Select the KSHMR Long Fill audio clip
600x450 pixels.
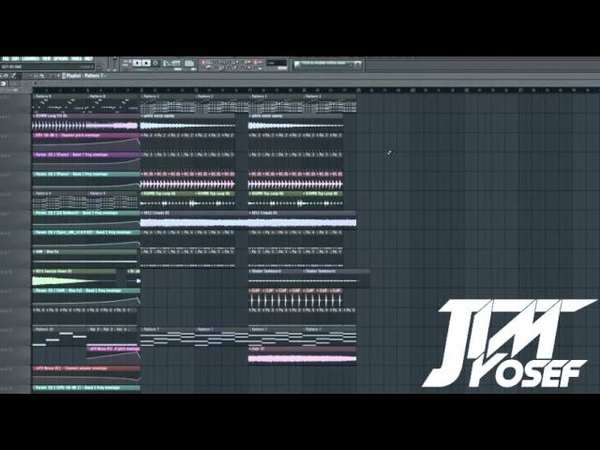coord(85,122)
